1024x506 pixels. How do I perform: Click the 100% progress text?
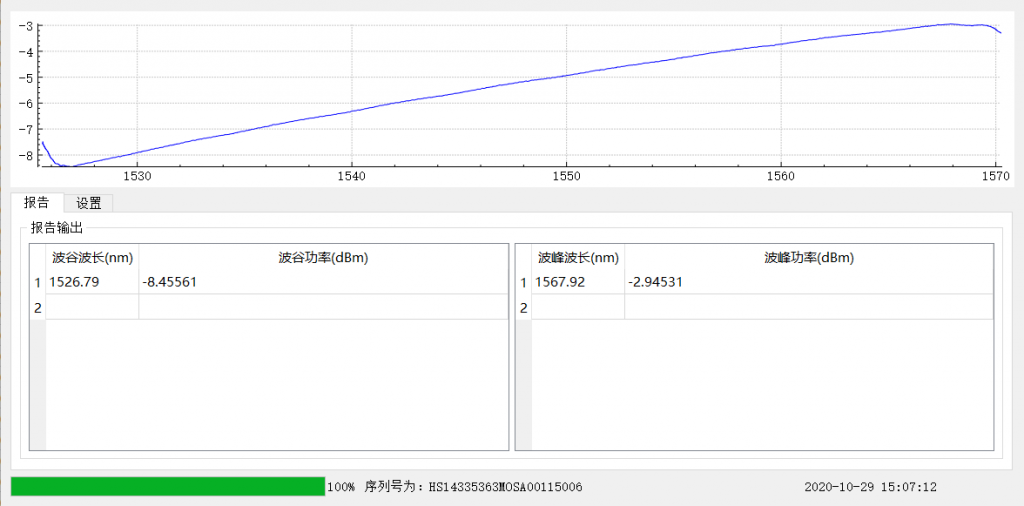point(341,487)
